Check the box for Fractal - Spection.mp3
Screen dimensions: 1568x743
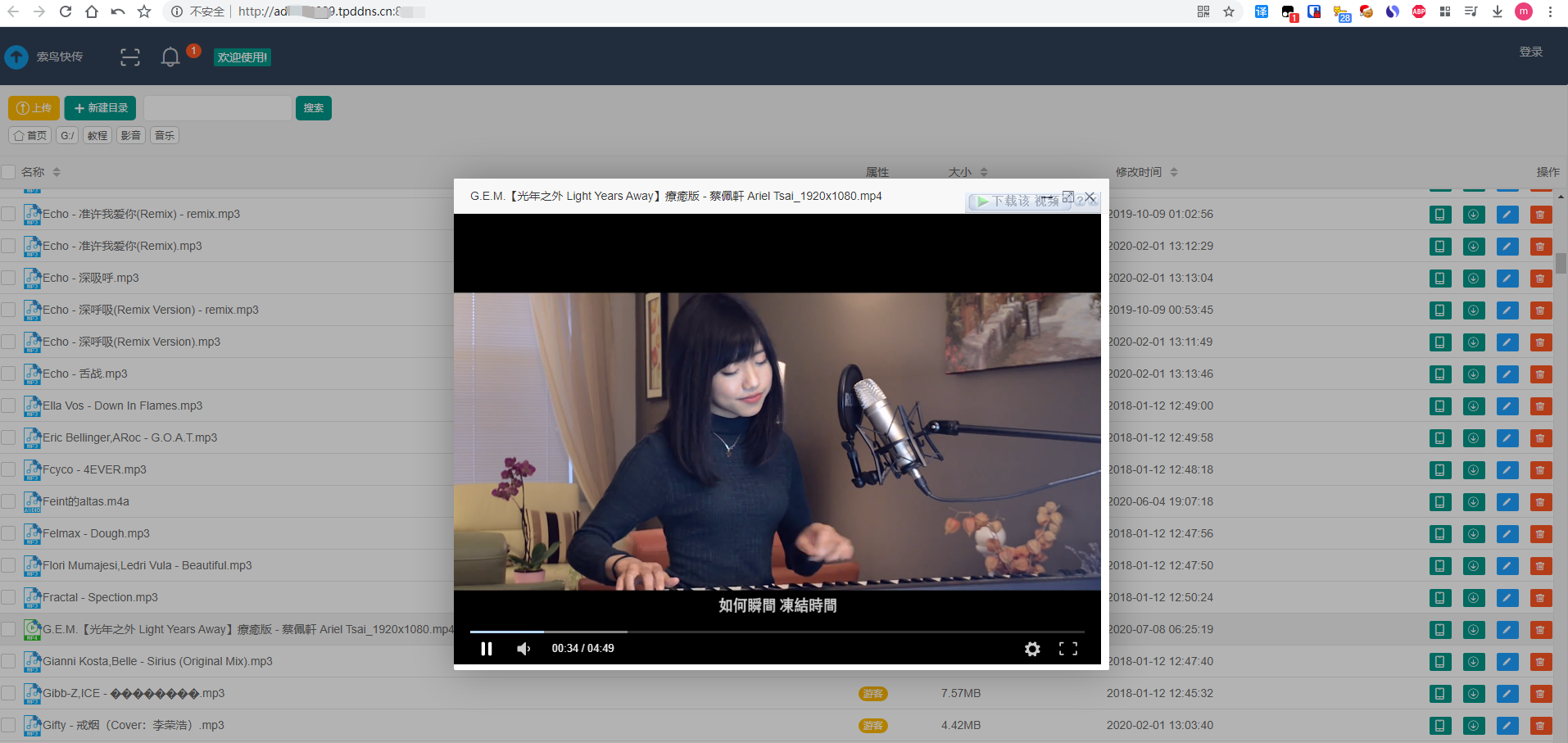(x=8, y=598)
